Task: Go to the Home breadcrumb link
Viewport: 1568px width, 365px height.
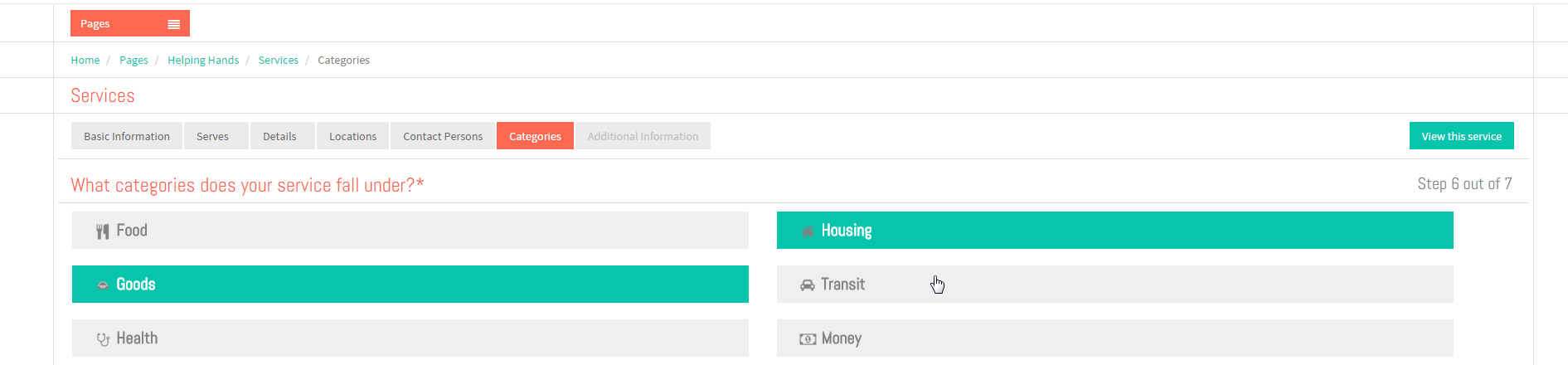Action: click(x=85, y=61)
